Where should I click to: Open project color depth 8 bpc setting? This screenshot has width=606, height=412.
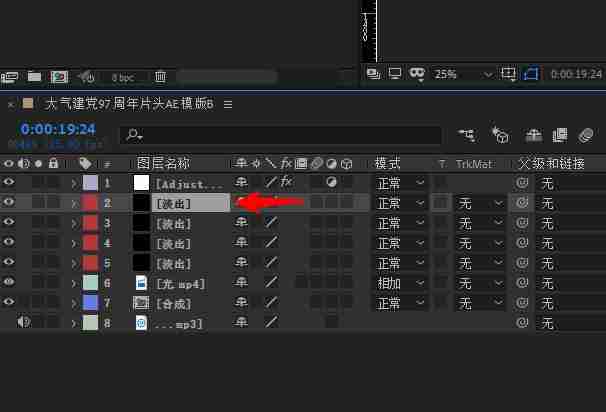click(123, 78)
